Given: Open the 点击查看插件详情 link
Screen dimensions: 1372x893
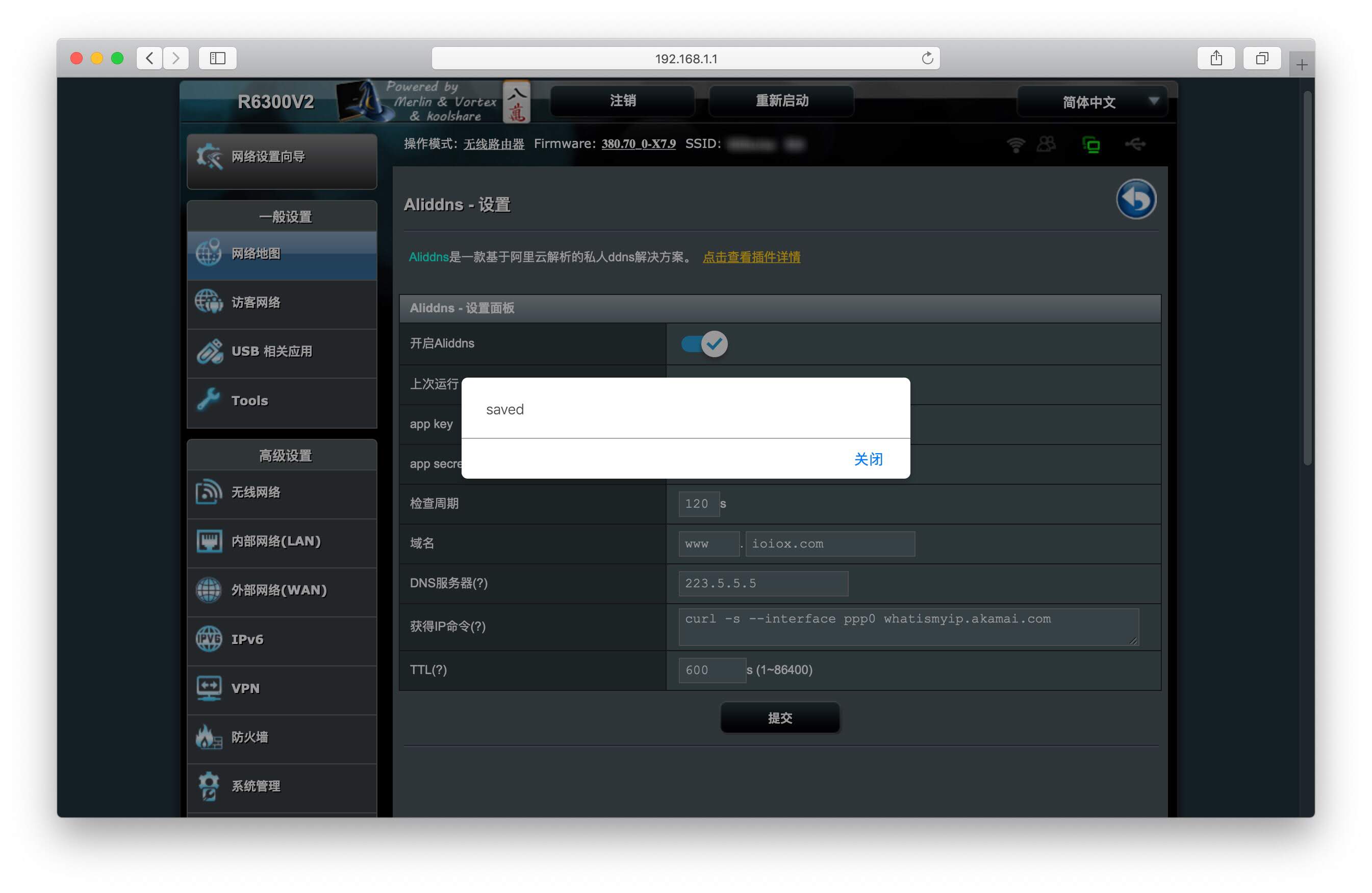Looking at the screenshot, I should (751, 257).
